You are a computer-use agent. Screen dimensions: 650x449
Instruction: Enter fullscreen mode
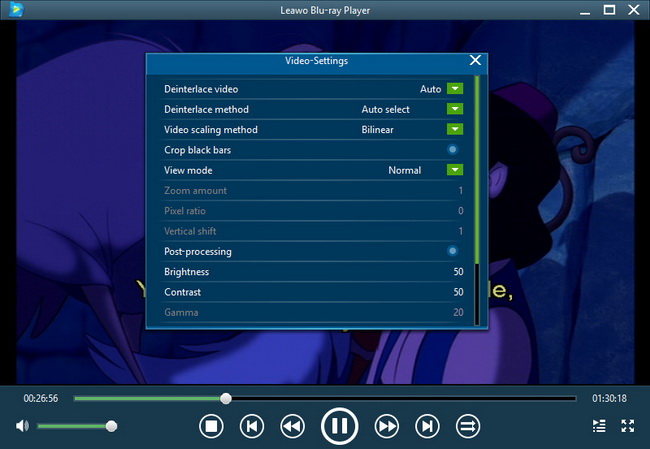(628, 426)
